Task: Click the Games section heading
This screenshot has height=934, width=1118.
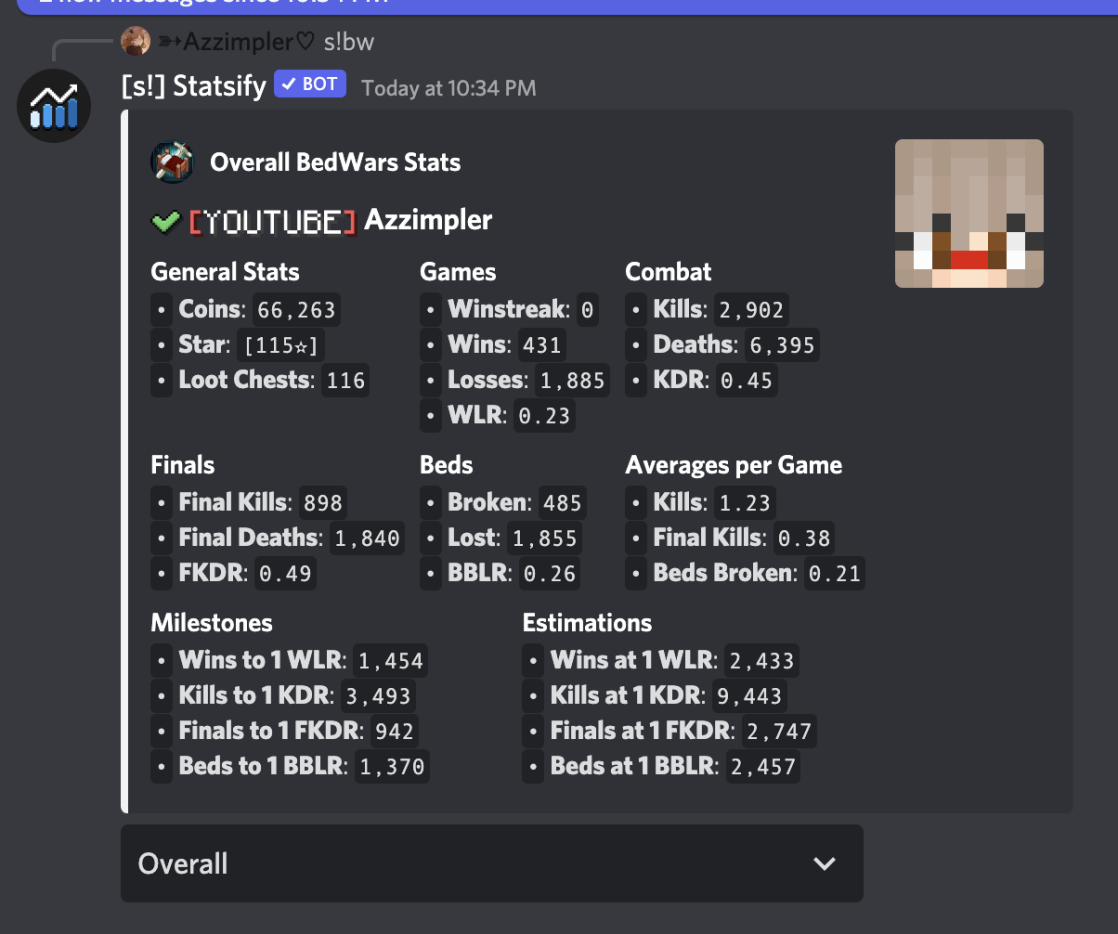Action: 458,272
